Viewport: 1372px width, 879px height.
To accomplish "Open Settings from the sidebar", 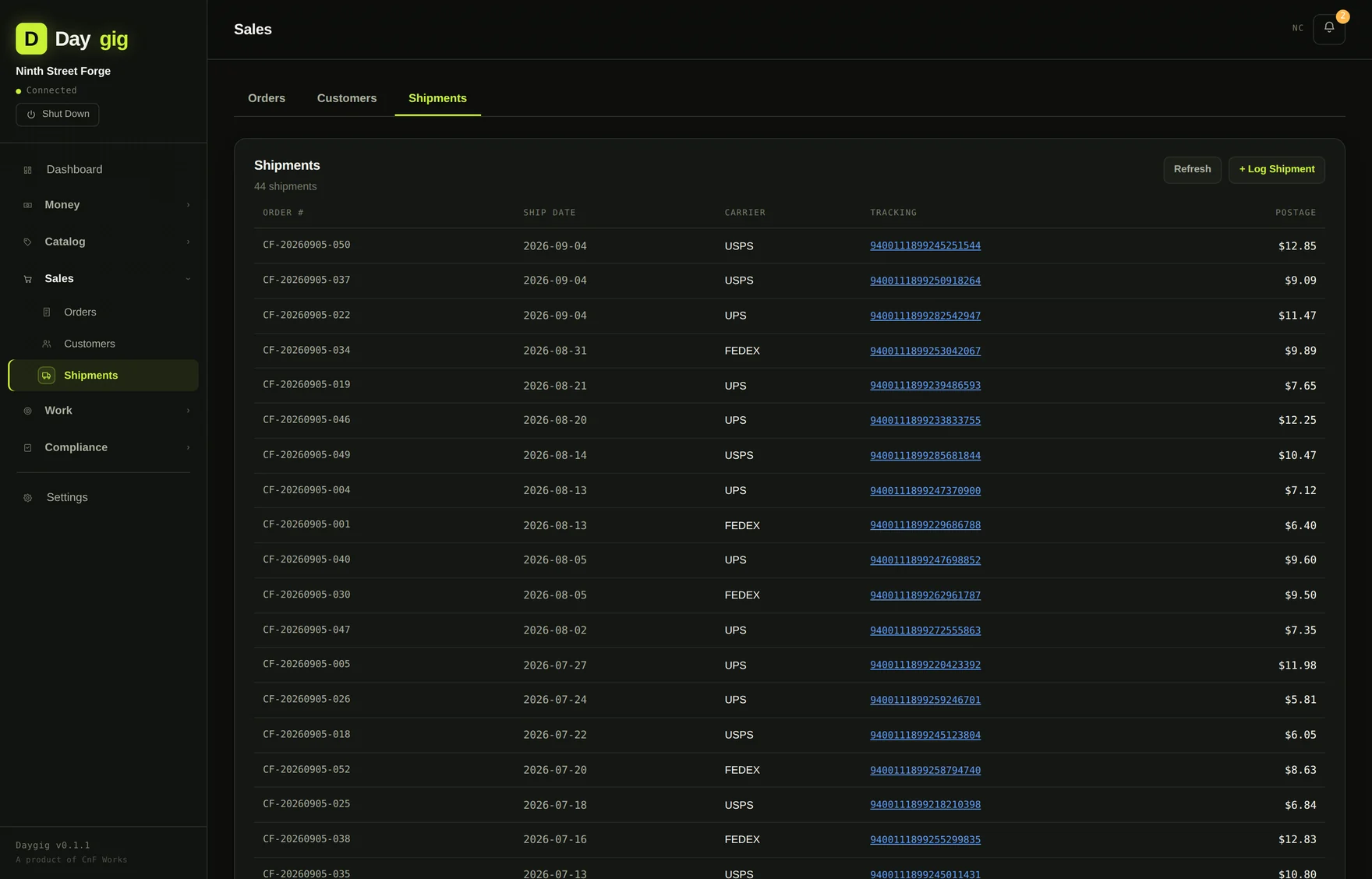I will coord(103,497).
